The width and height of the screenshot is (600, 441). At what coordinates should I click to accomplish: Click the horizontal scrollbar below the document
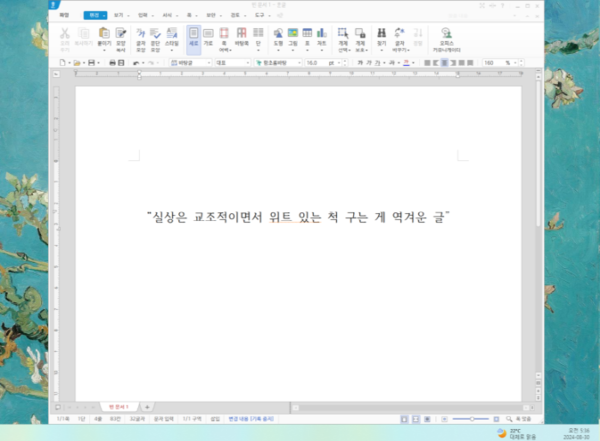click(410, 407)
